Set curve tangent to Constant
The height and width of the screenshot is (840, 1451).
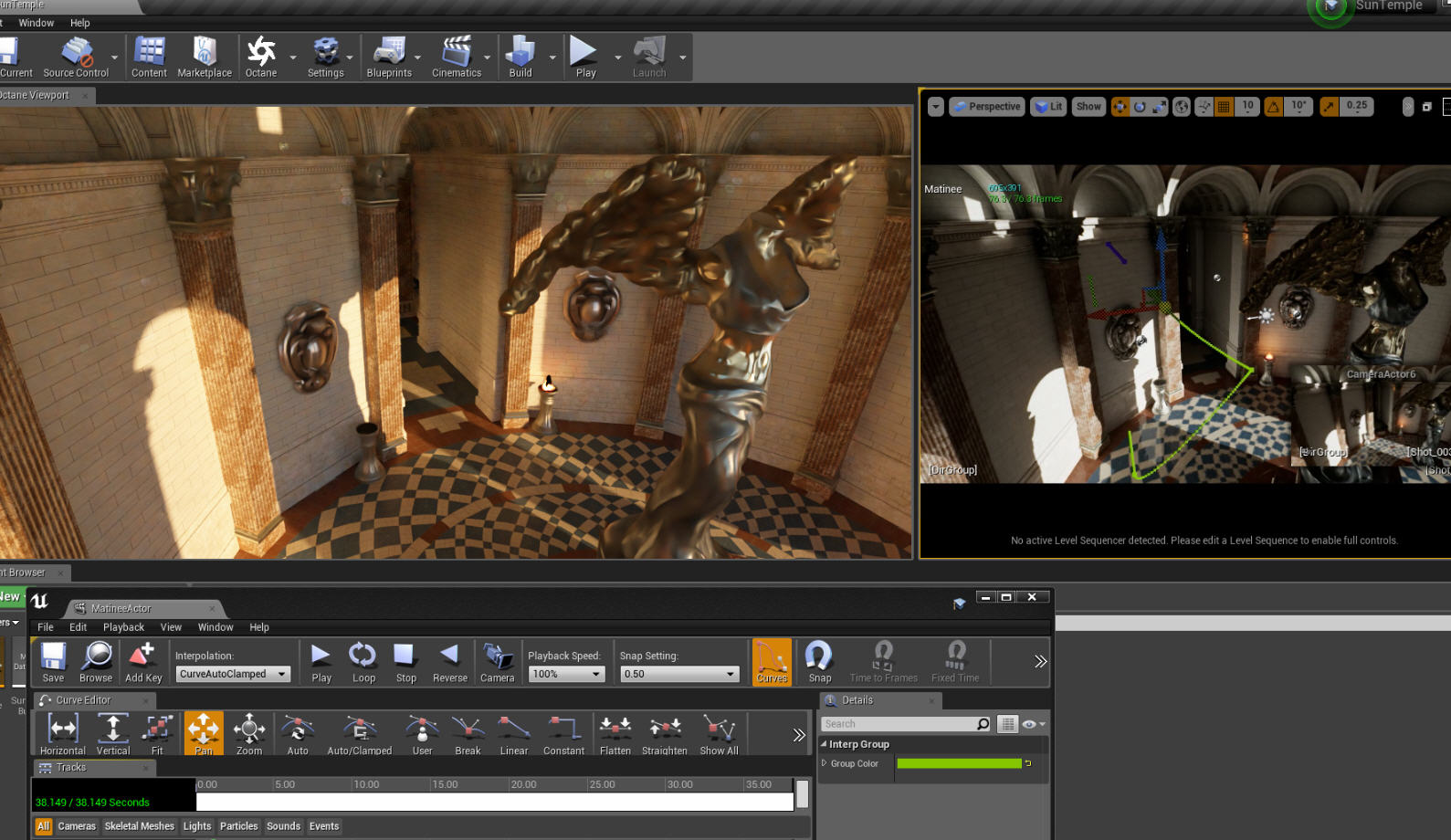coord(563,734)
